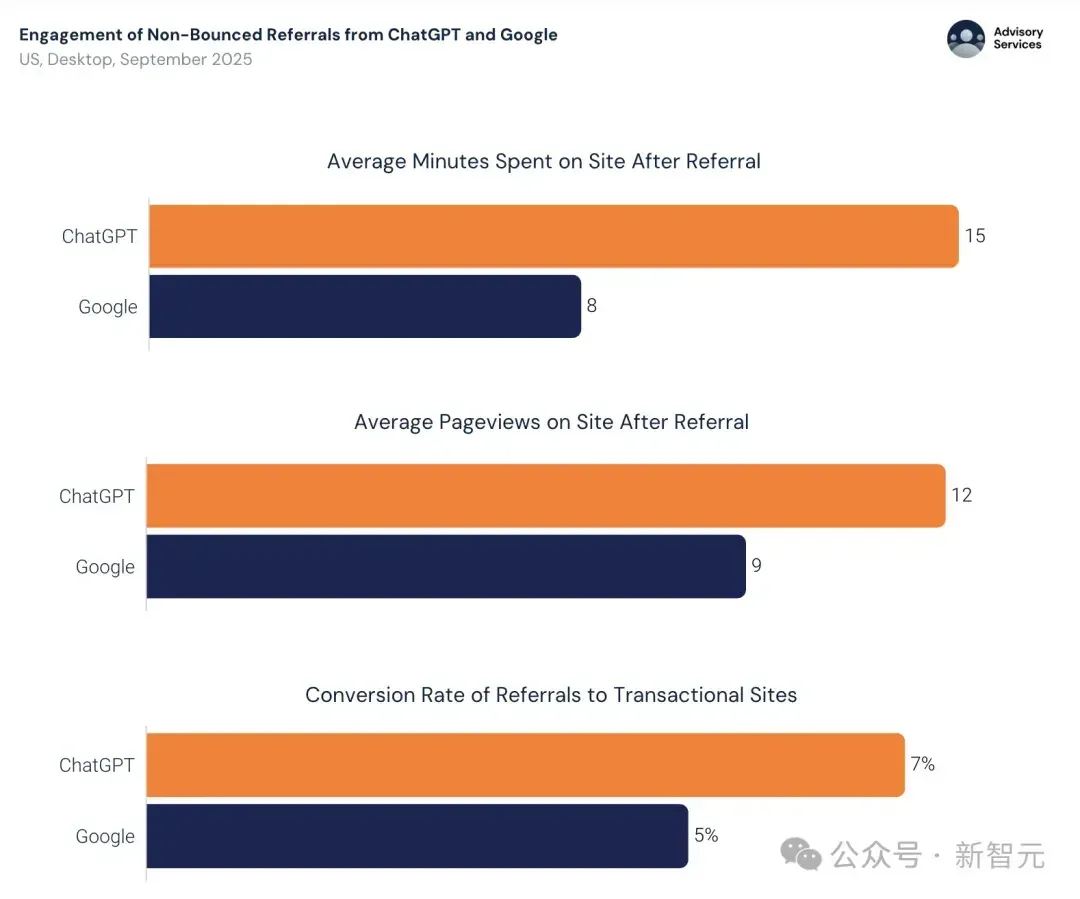The image size is (1080, 899).
Task: Click the orange ChatGPT bar in Pageviews chart
Action: [x=546, y=496]
